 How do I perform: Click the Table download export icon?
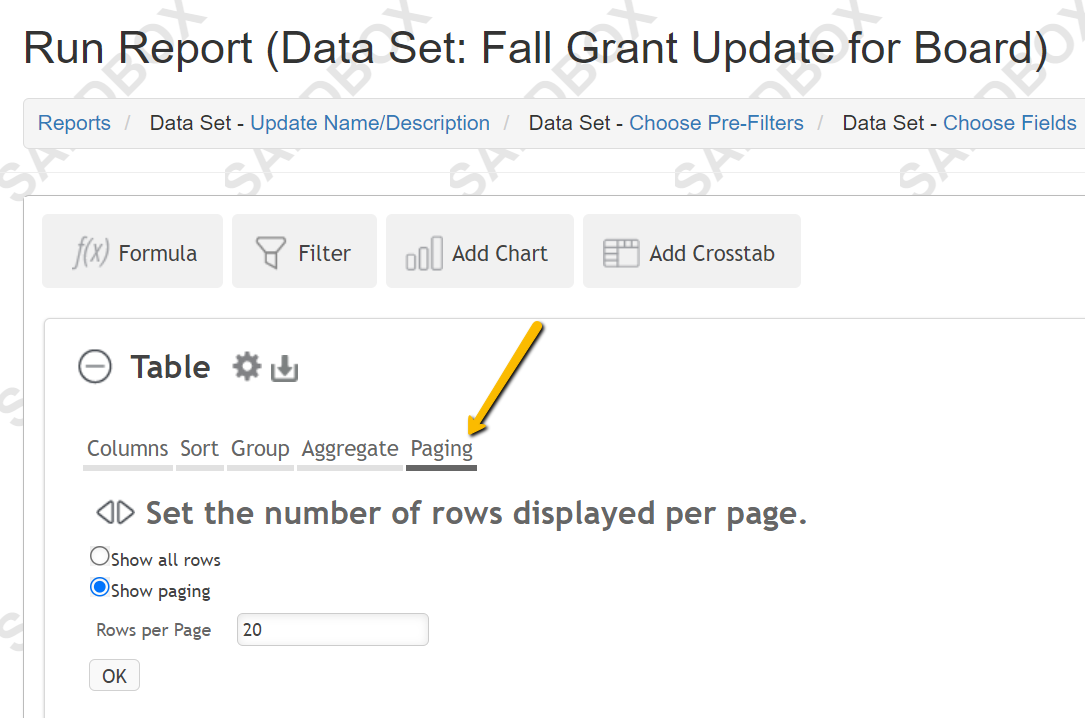284,368
